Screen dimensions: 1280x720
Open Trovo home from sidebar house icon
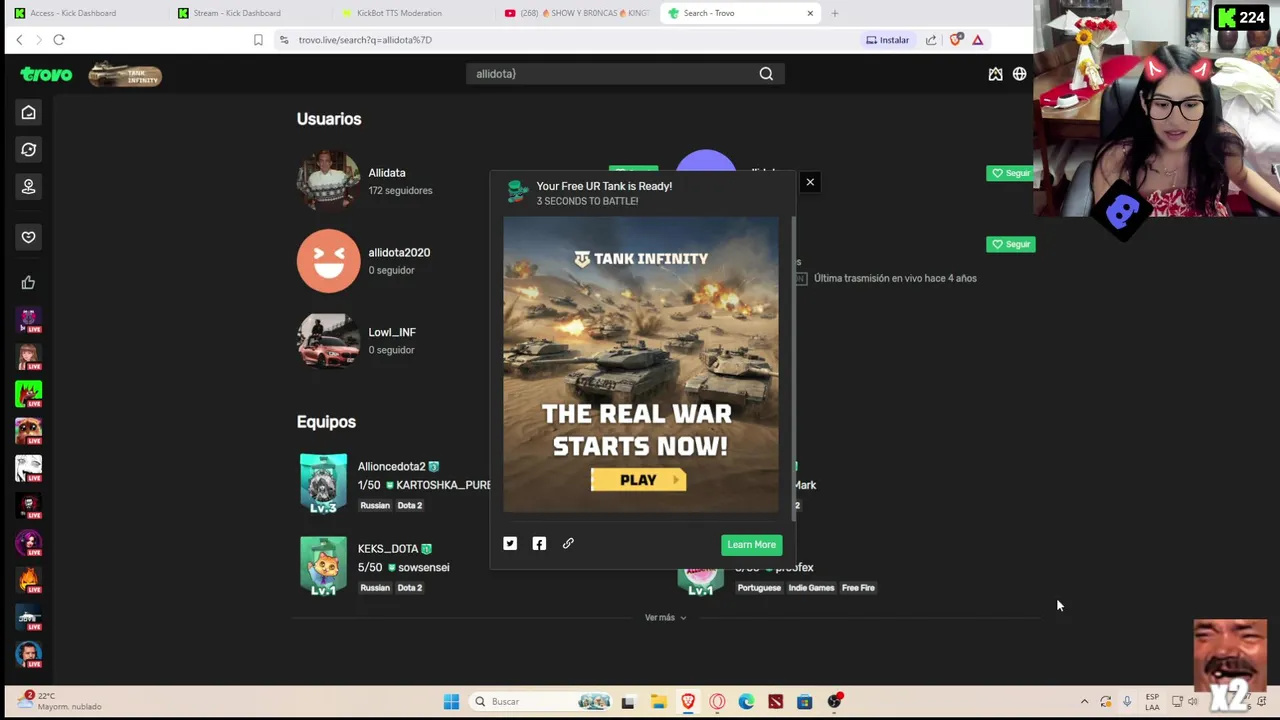[28, 112]
